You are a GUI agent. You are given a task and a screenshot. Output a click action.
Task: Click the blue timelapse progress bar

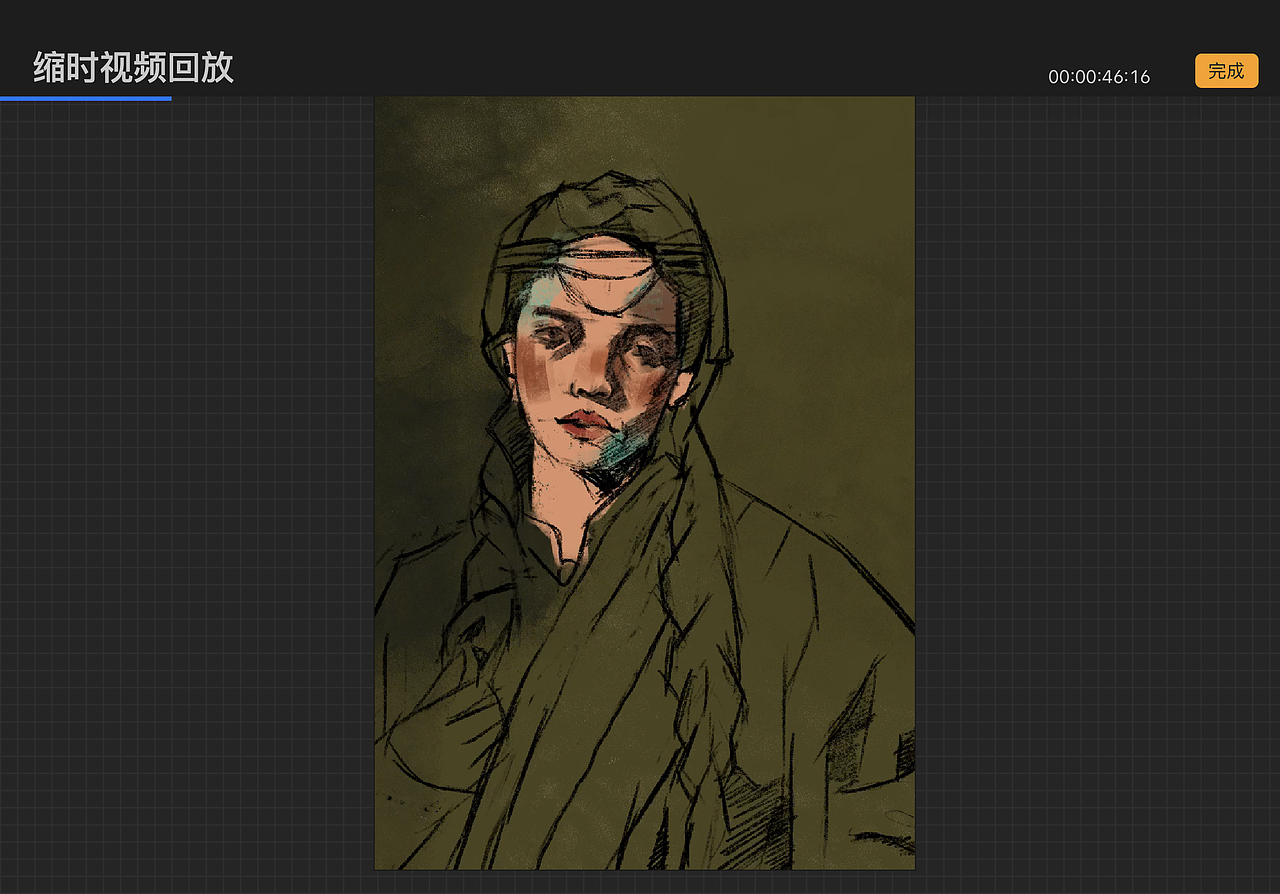click(86, 98)
